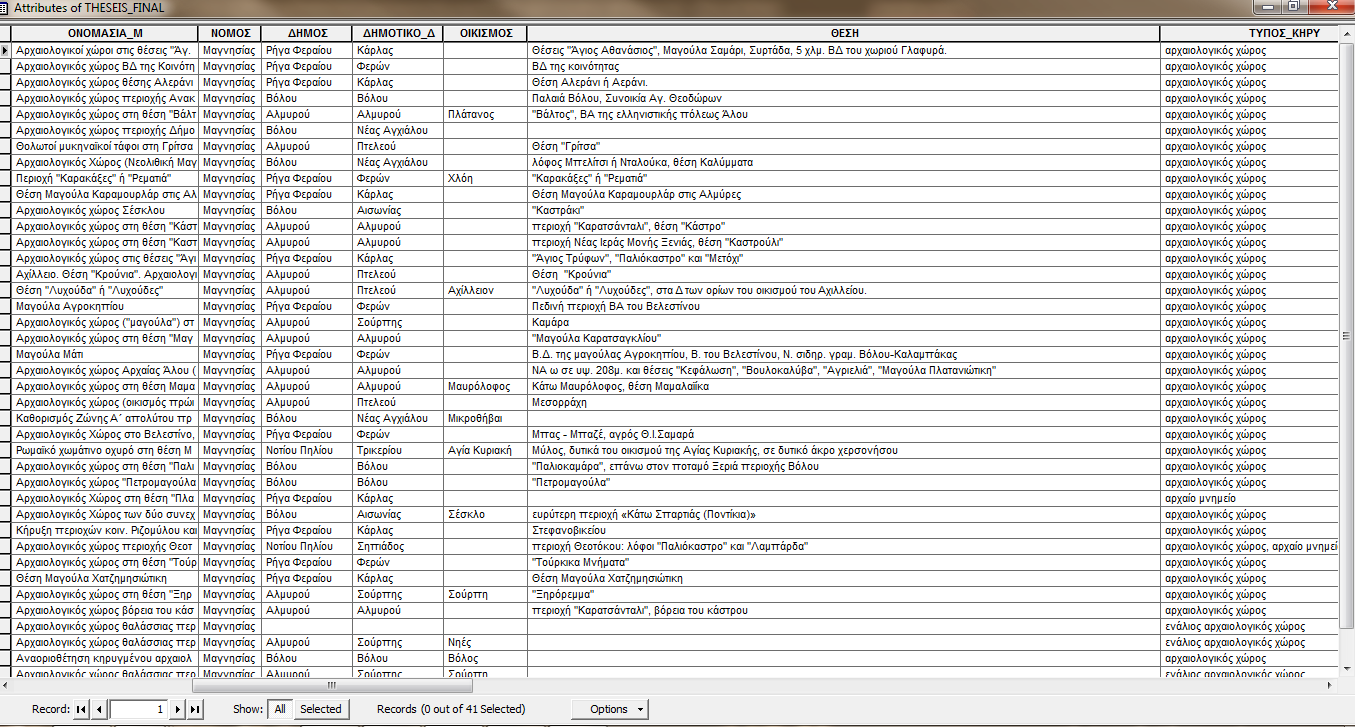Click the Σηπιάδος cell

click(x=398, y=546)
